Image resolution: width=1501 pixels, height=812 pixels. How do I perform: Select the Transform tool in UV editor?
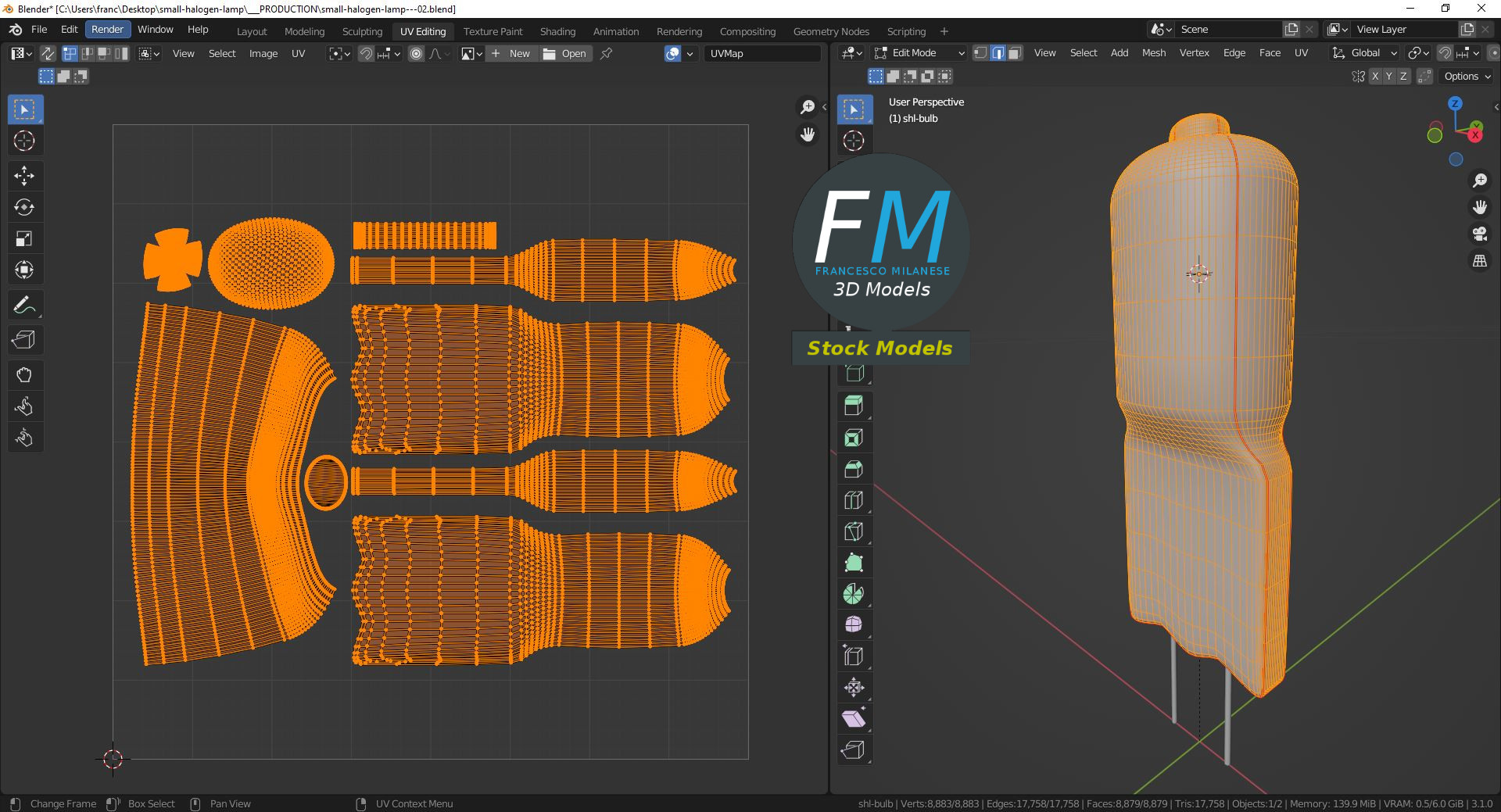pyautogui.click(x=24, y=270)
